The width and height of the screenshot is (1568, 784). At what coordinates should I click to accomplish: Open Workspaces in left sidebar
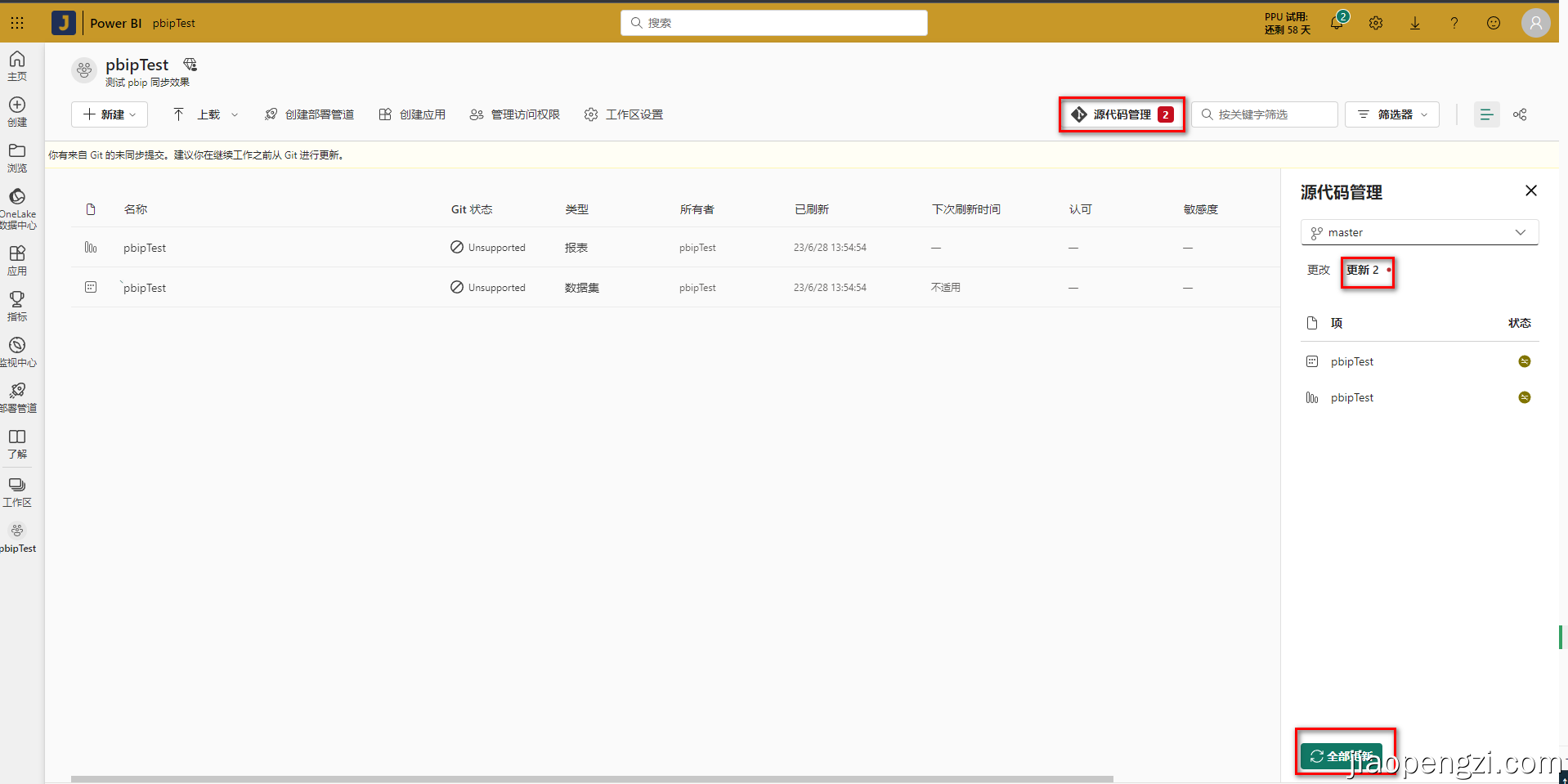(17, 492)
